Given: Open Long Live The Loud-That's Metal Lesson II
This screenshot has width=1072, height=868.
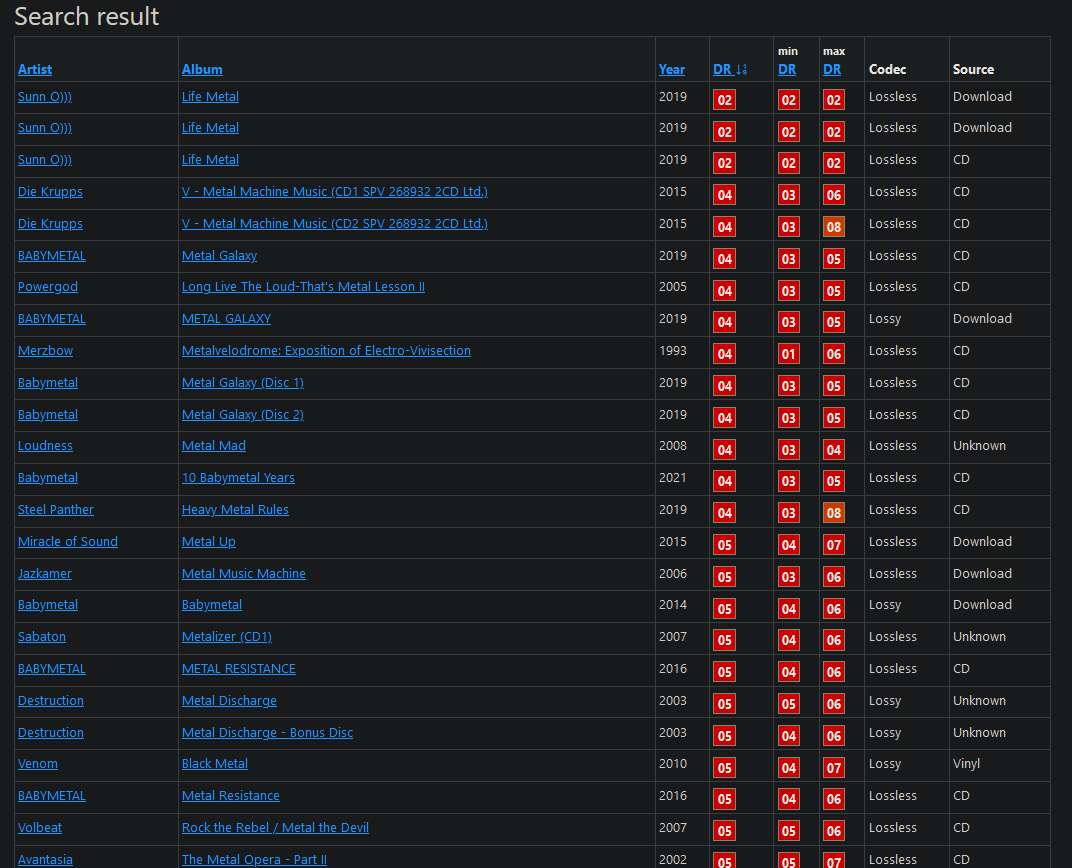Looking at the screenshot, I should click(x=303, y=286).
